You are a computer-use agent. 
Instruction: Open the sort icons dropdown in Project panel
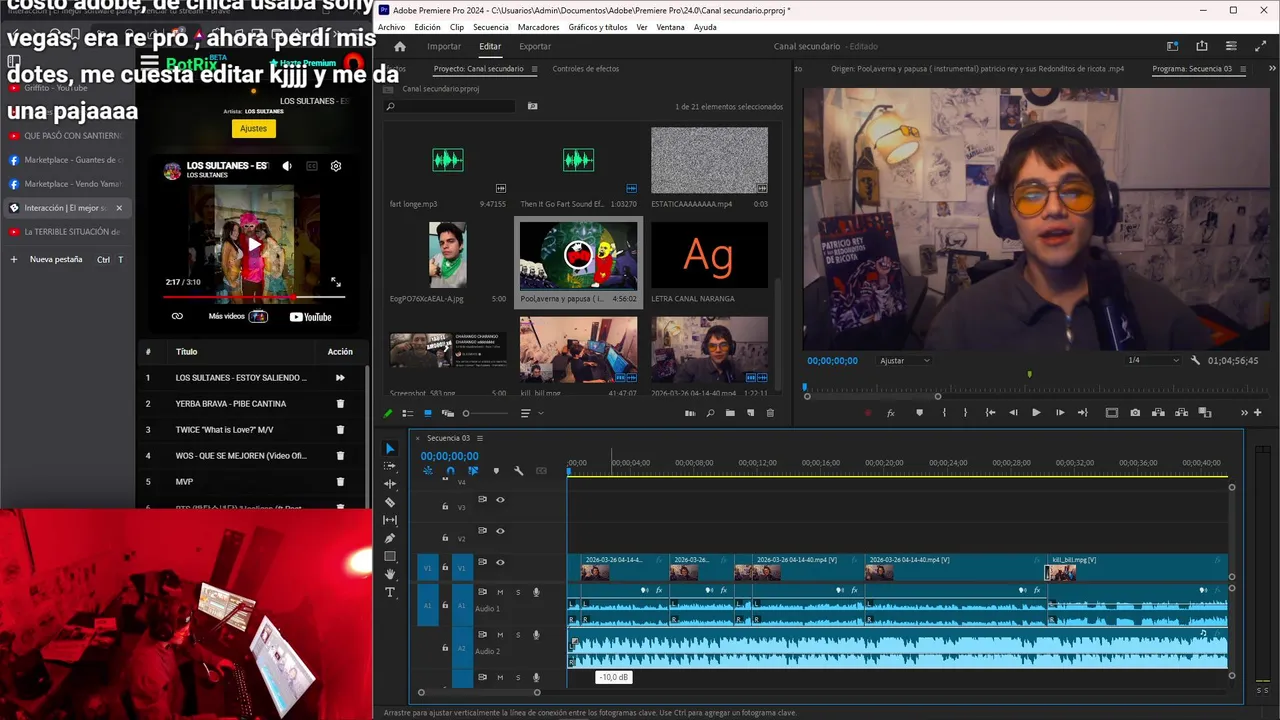[530, 413]
